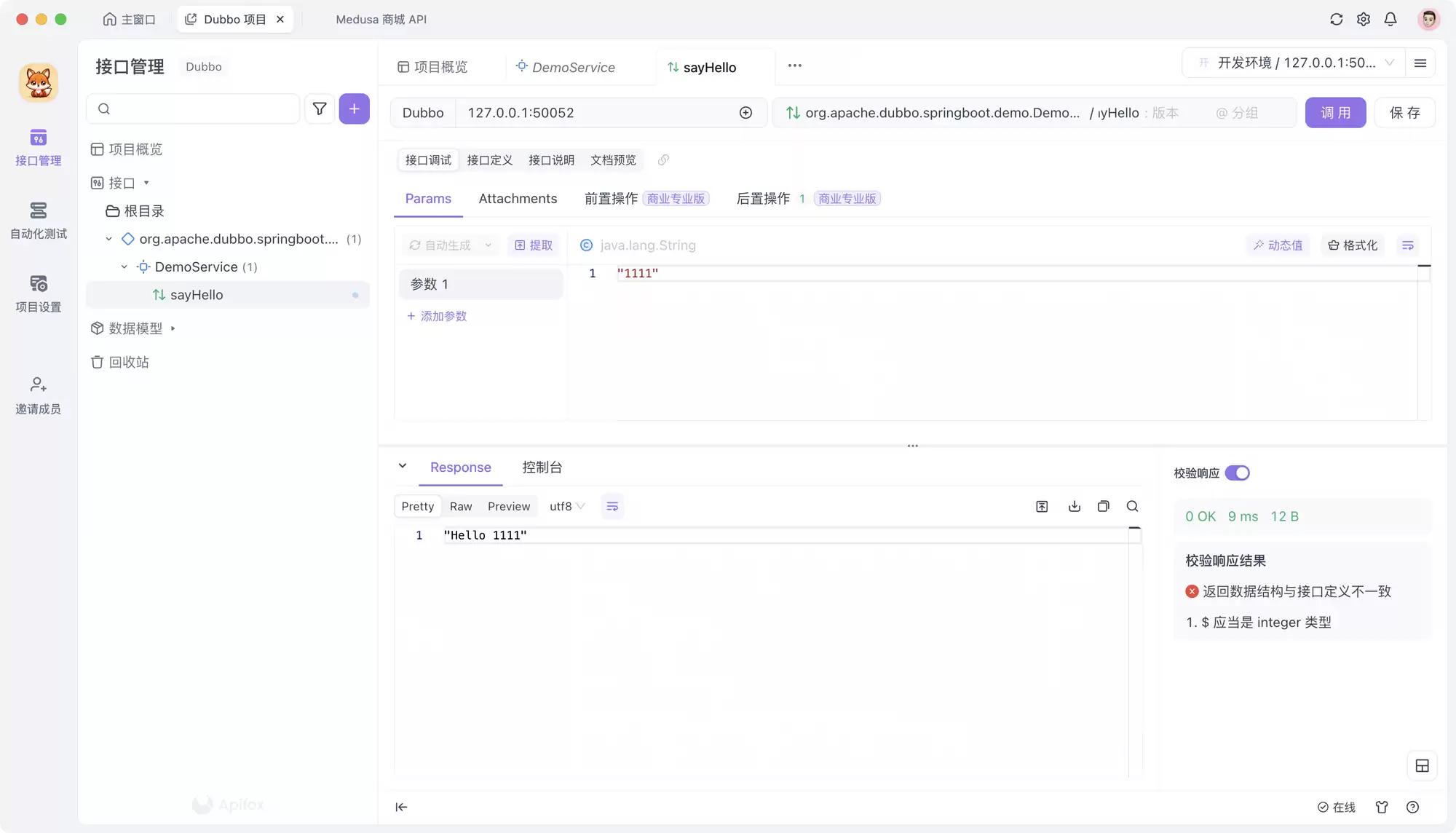
Task: Open notifications bell icon
Action: point(1390,20)
